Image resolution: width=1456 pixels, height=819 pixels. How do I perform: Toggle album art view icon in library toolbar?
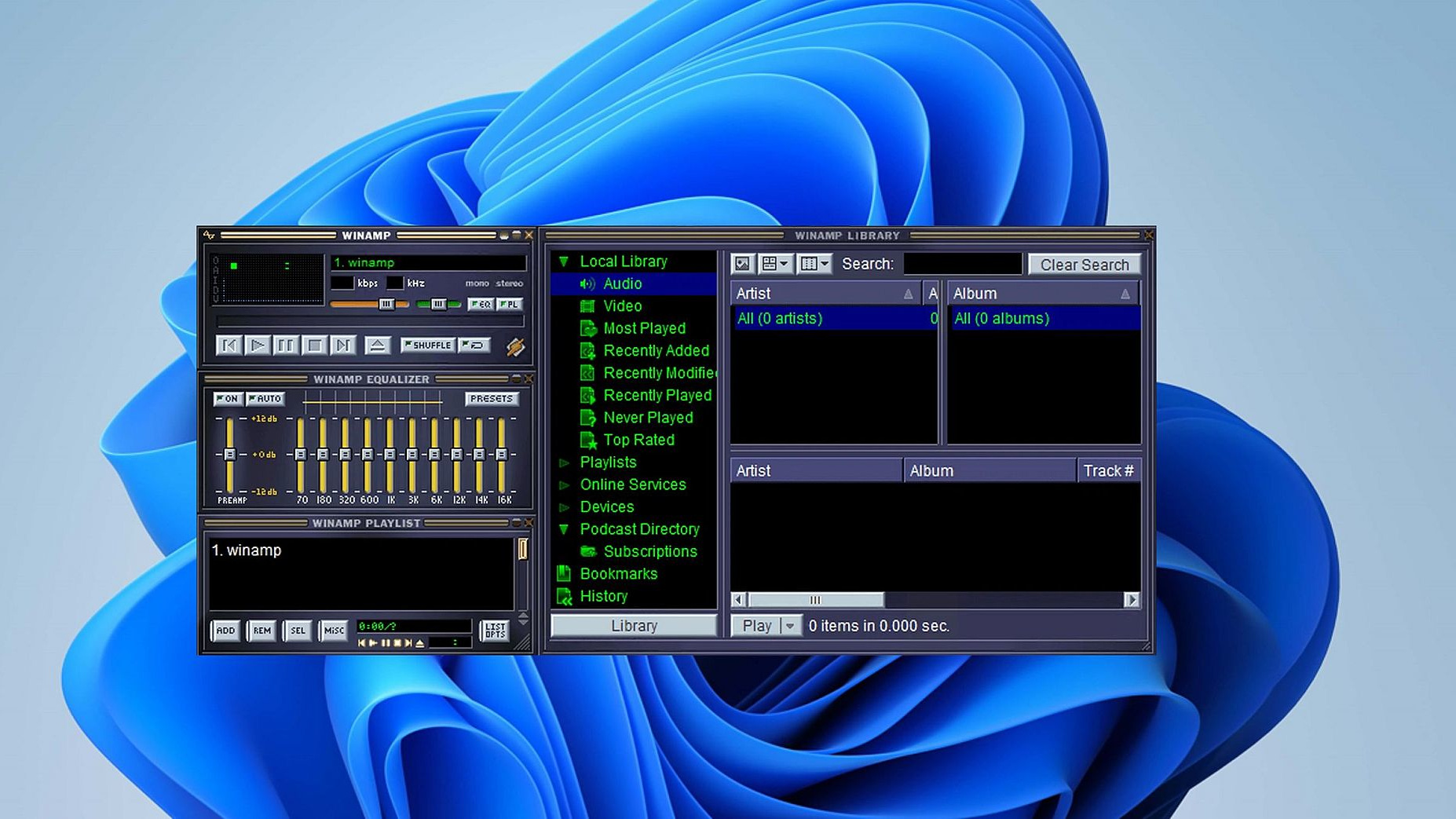(743, 264)
